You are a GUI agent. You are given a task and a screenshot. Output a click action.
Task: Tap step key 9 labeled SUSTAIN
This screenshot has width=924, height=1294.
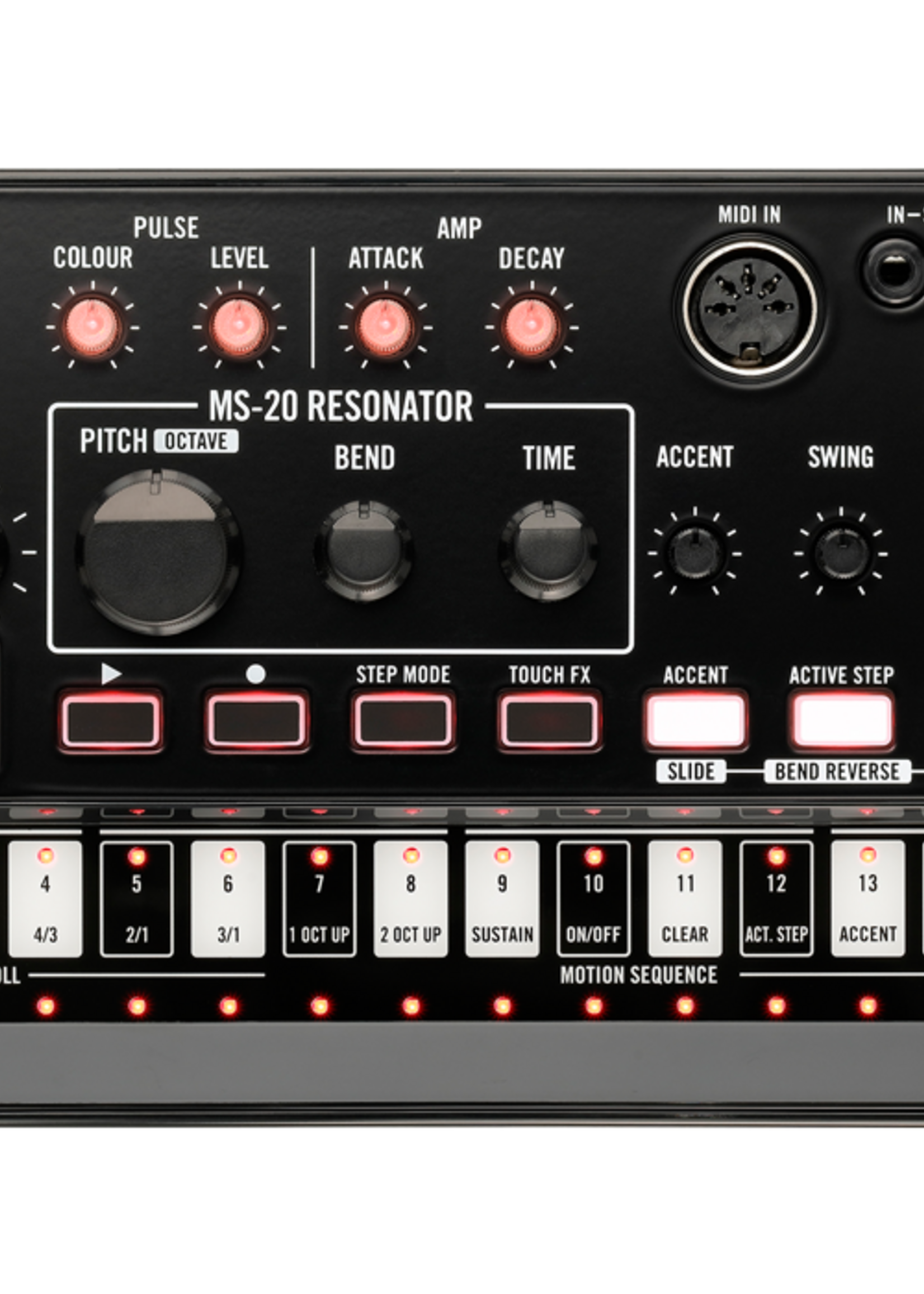502,899
